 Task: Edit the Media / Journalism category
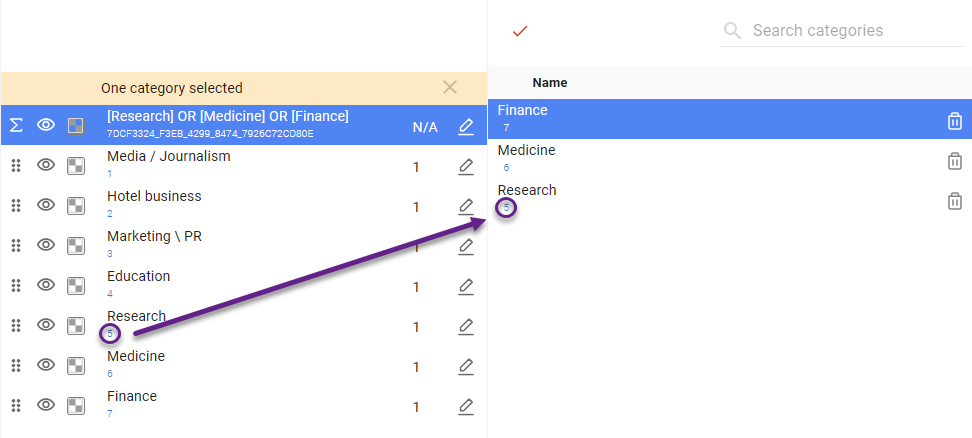tap(466, 166)
